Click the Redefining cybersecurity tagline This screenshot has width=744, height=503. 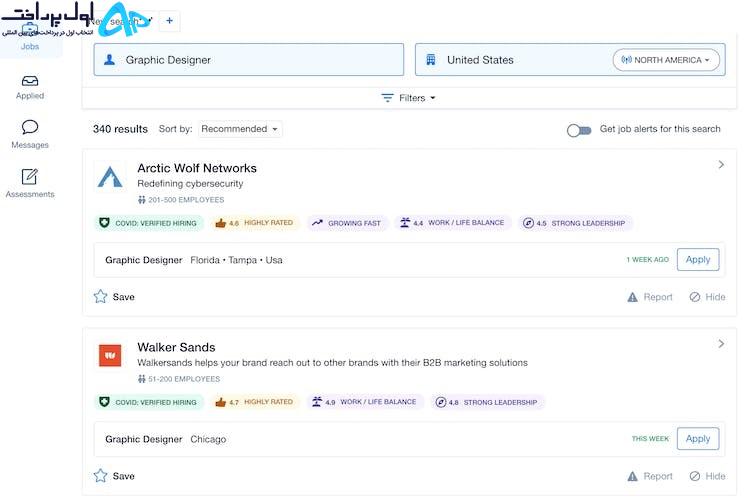tap(190, 184)
